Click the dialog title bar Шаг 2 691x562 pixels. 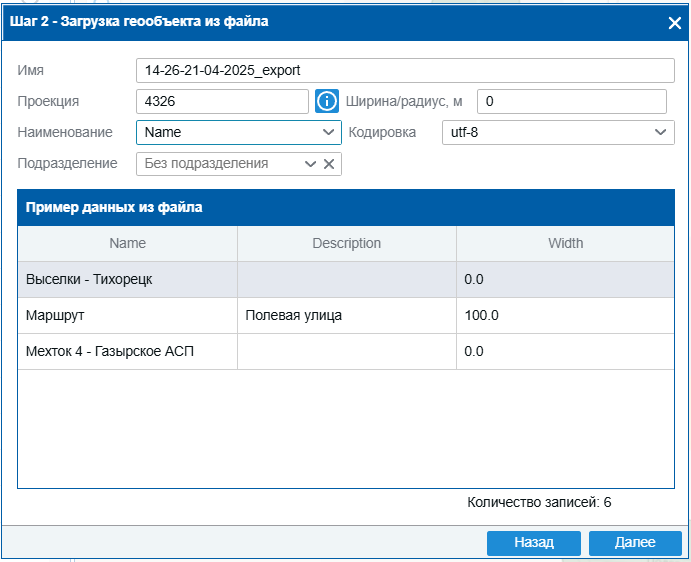[x=300, y=21]
